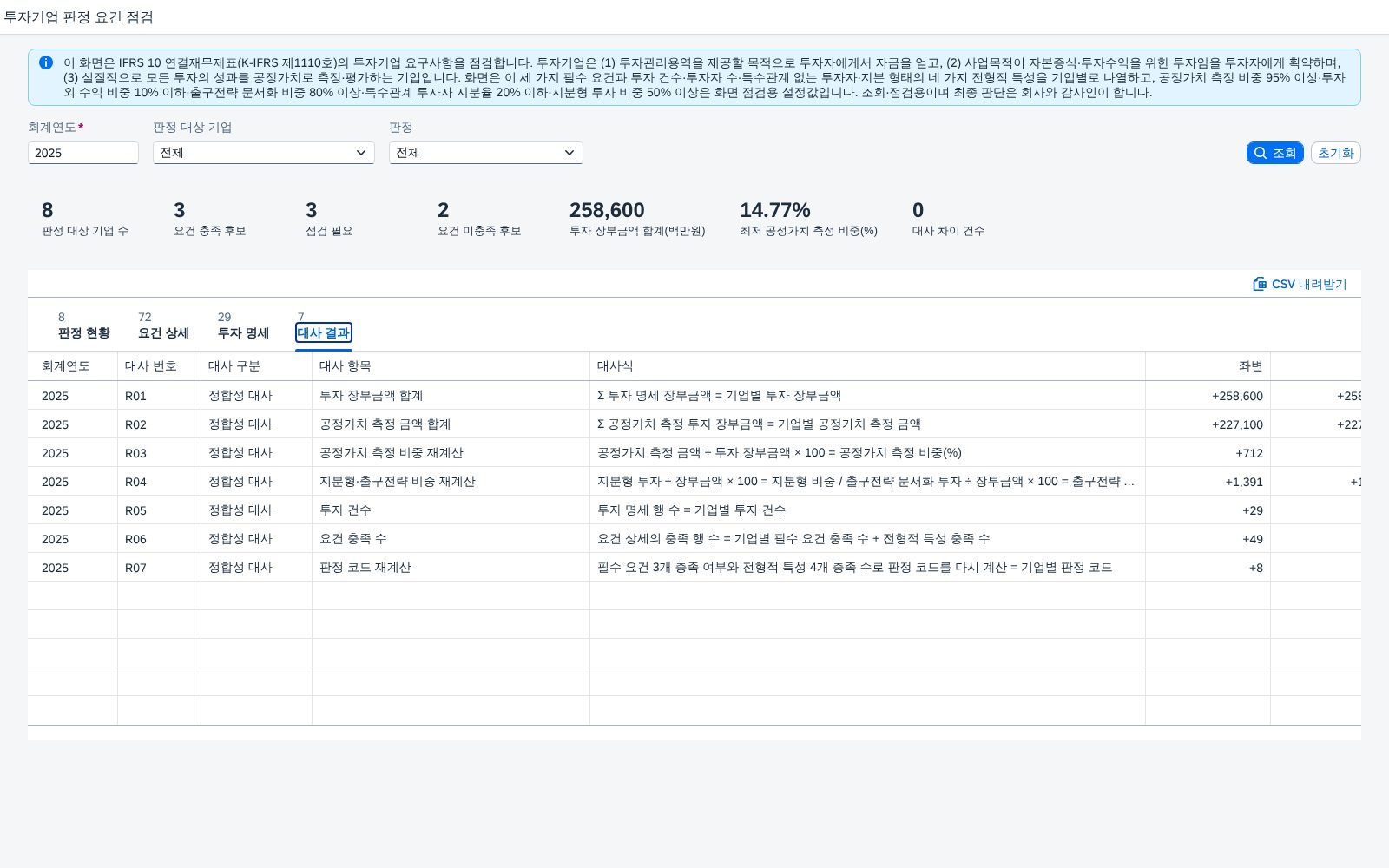Click the CSV export spreadsheet icon

[1260, 284]
